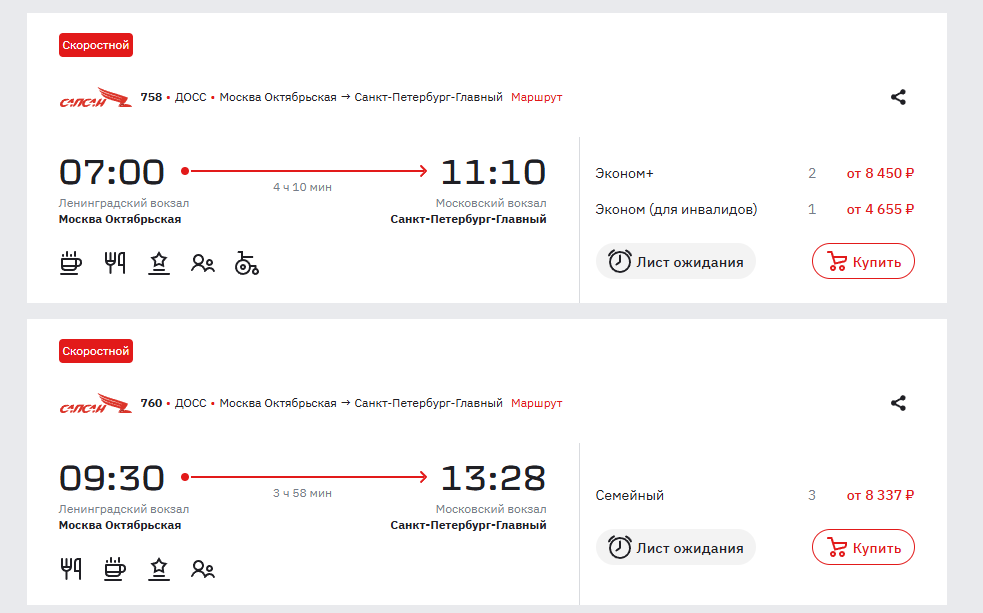Join Лист ожидания for train 758

click(676, 261)
